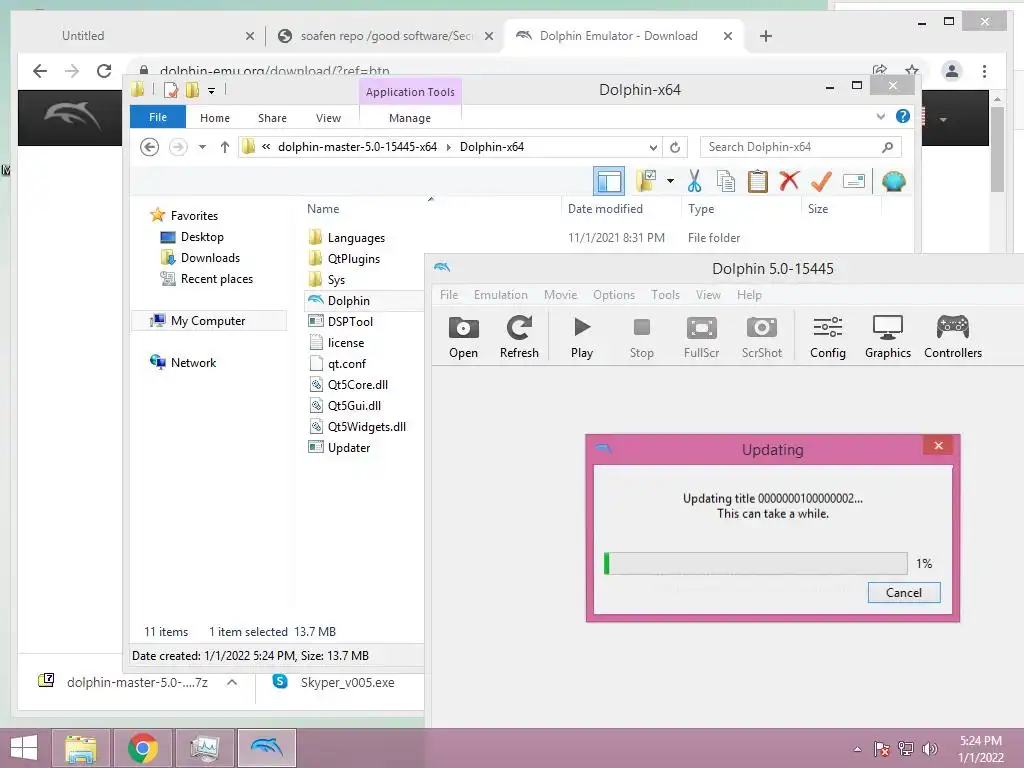
Task: Select the Qt5Core.dll file
Action: click(x=357, y=385)
